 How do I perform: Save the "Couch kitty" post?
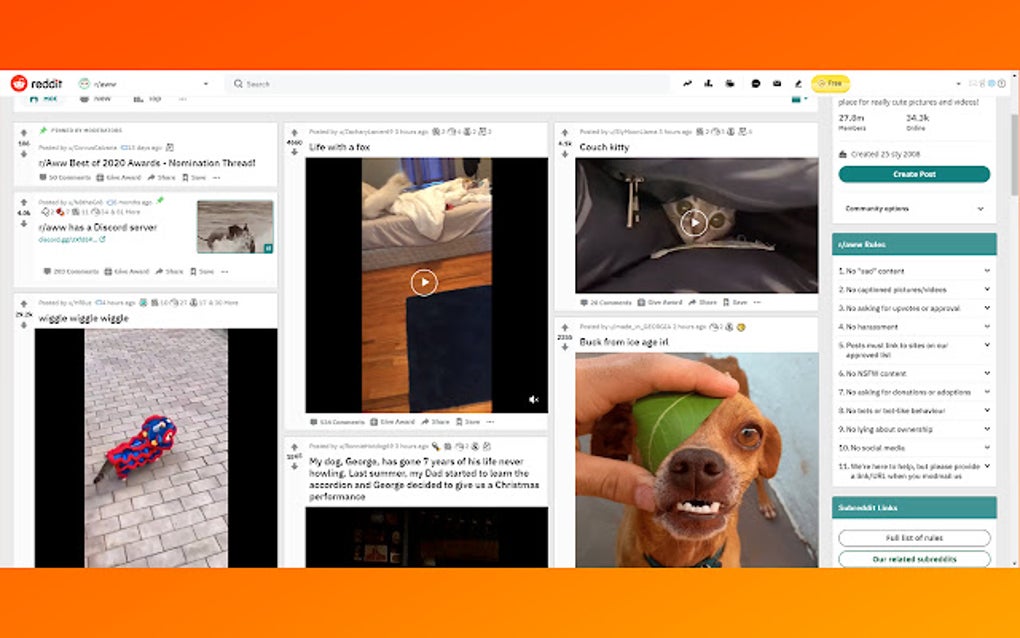(739, 302)
